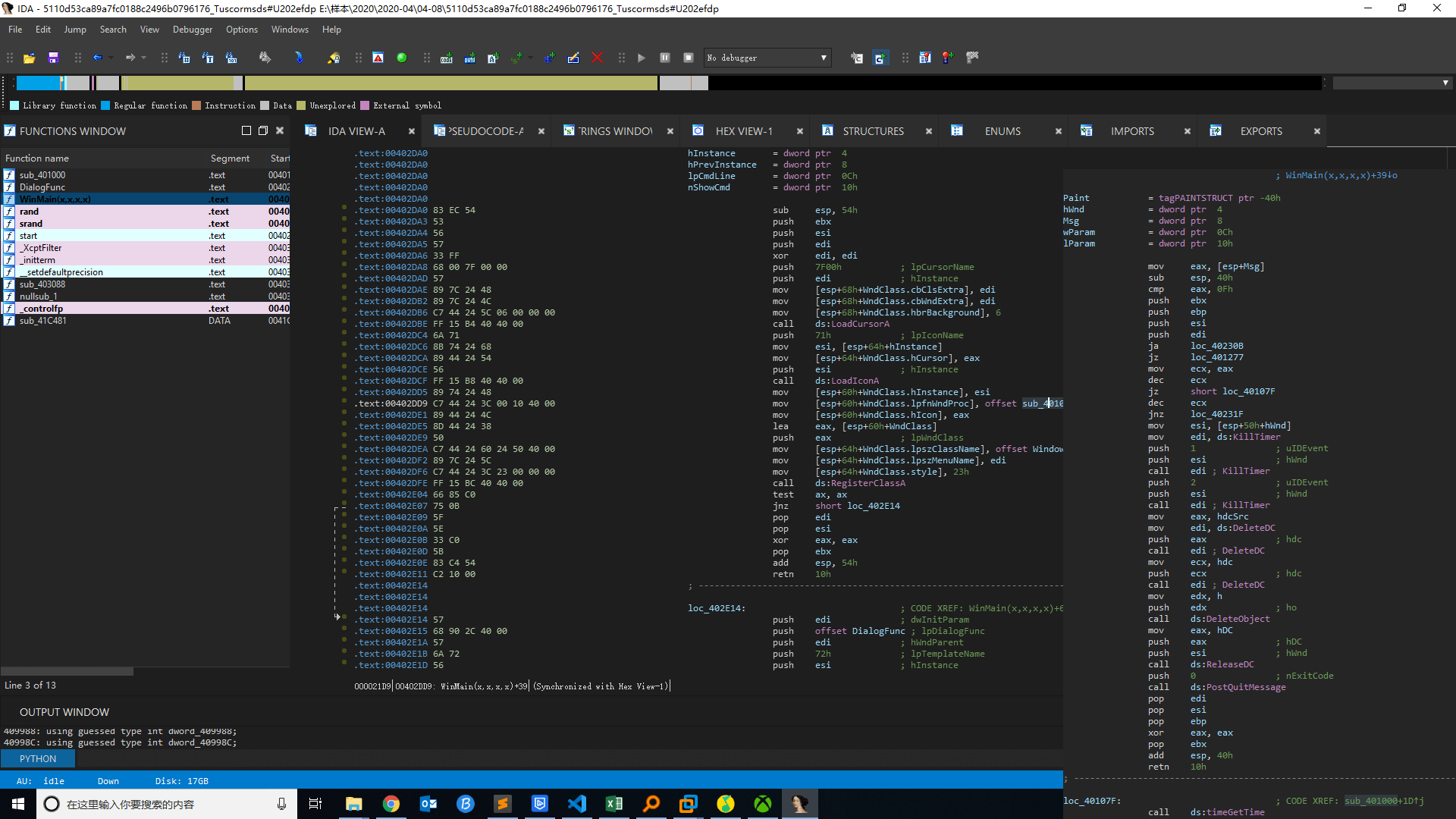Screen dimensions: 1456x819
Task: Click the Library function legend color swatch
Action: pyautogui.click(x=14, y=105)
